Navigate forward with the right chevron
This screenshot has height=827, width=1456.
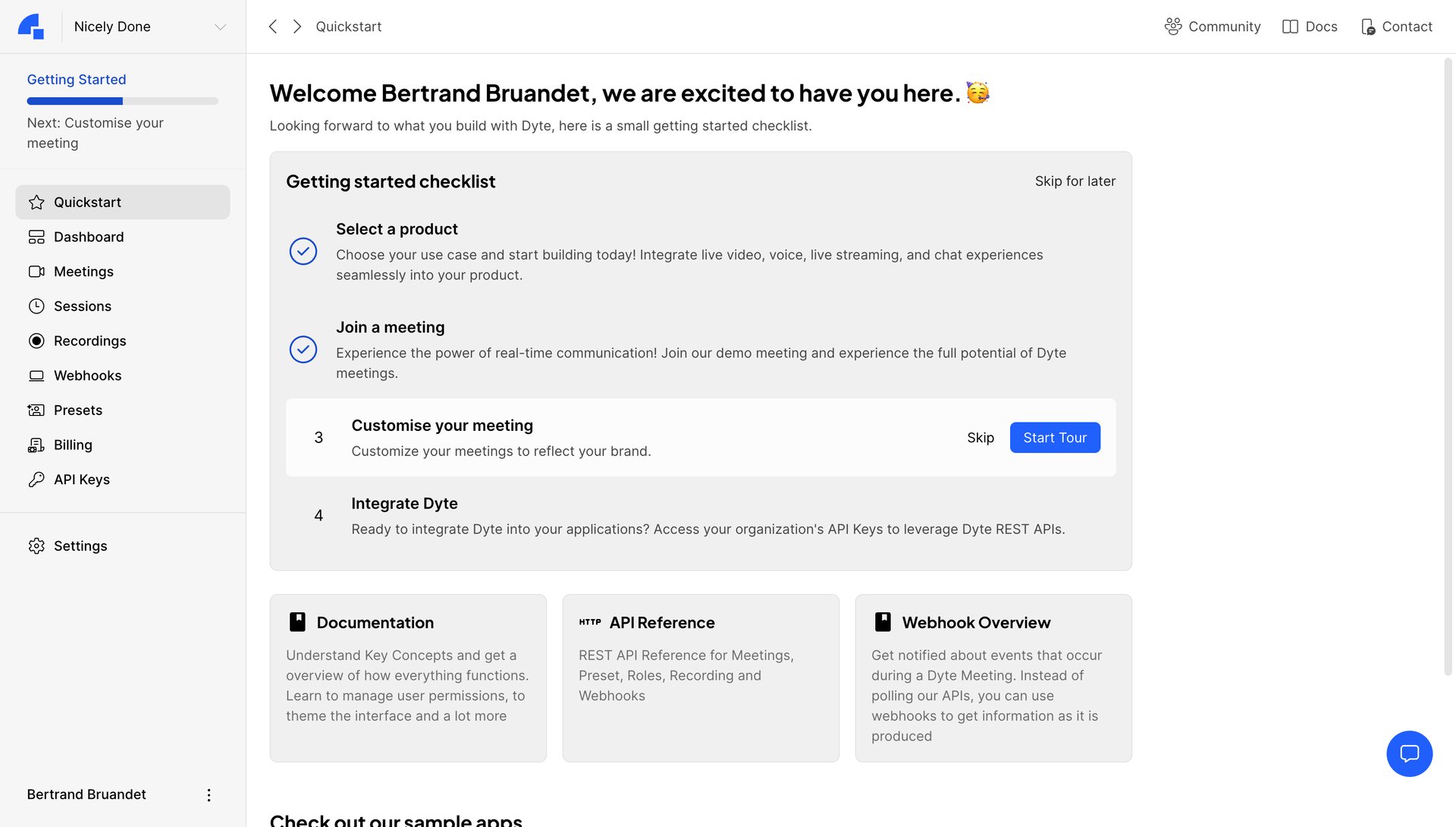[297, 27]
